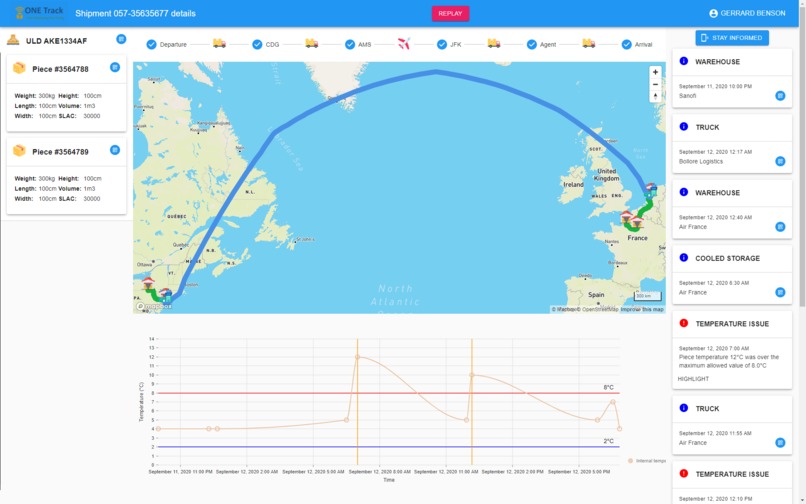
Task: Click truck icon between Agent and Arrival
Action: (x=589, y=44)
